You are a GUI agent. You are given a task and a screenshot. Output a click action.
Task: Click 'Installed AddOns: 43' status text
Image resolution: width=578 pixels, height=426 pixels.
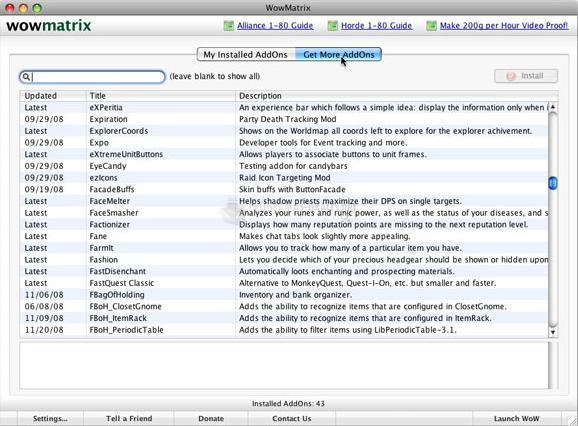[288, 404]
